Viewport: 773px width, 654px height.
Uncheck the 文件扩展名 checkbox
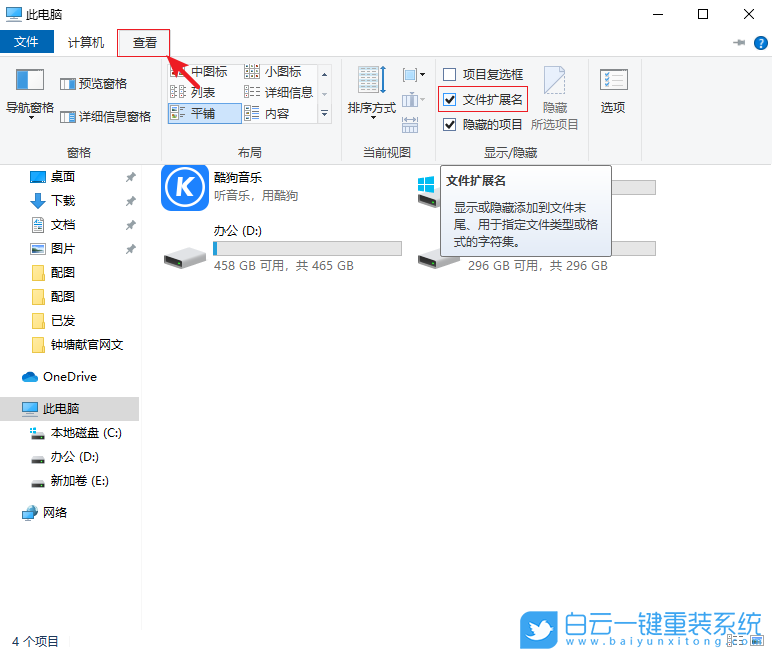tap(449, 100)
